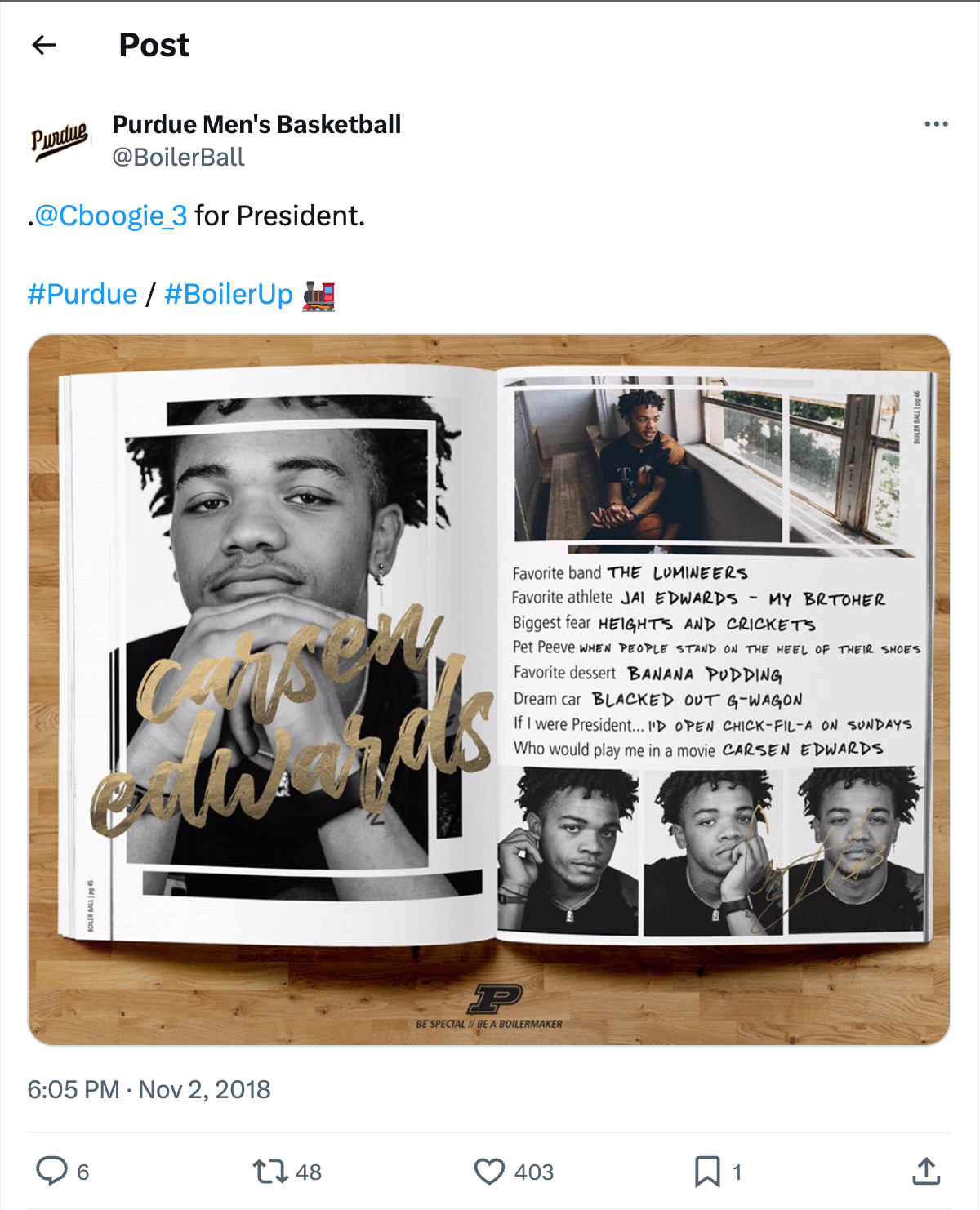Image resolution: width=980 pixels, height=1210 pixels.
Task: Click the 6 replies count
Action: pos(82,1172)
